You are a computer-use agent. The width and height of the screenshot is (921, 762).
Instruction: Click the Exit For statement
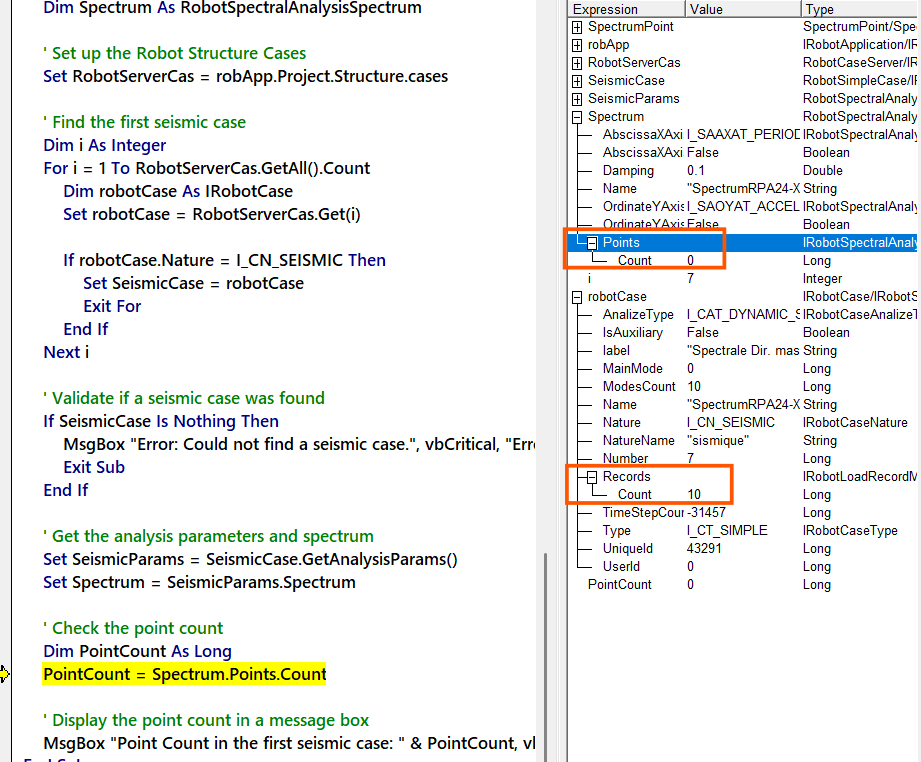click(112, 306)
